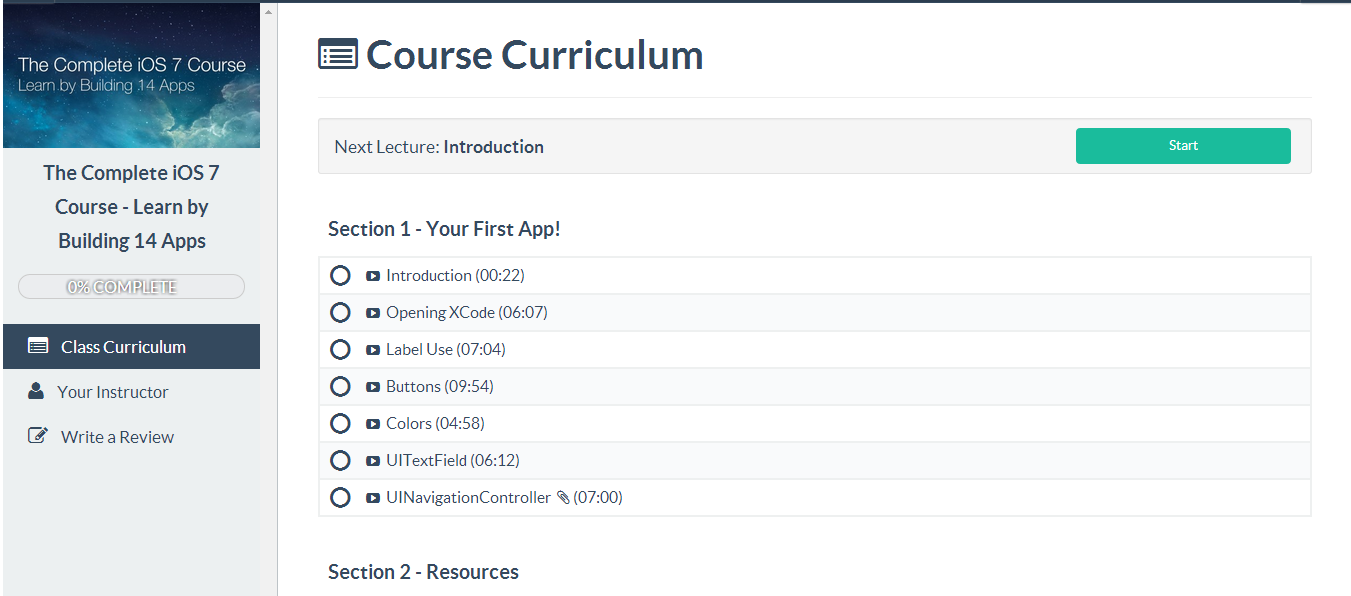Toggle the completion circle for Label Use
The width and height of the screenshot is (1351, 596).
tap(340, 350)
